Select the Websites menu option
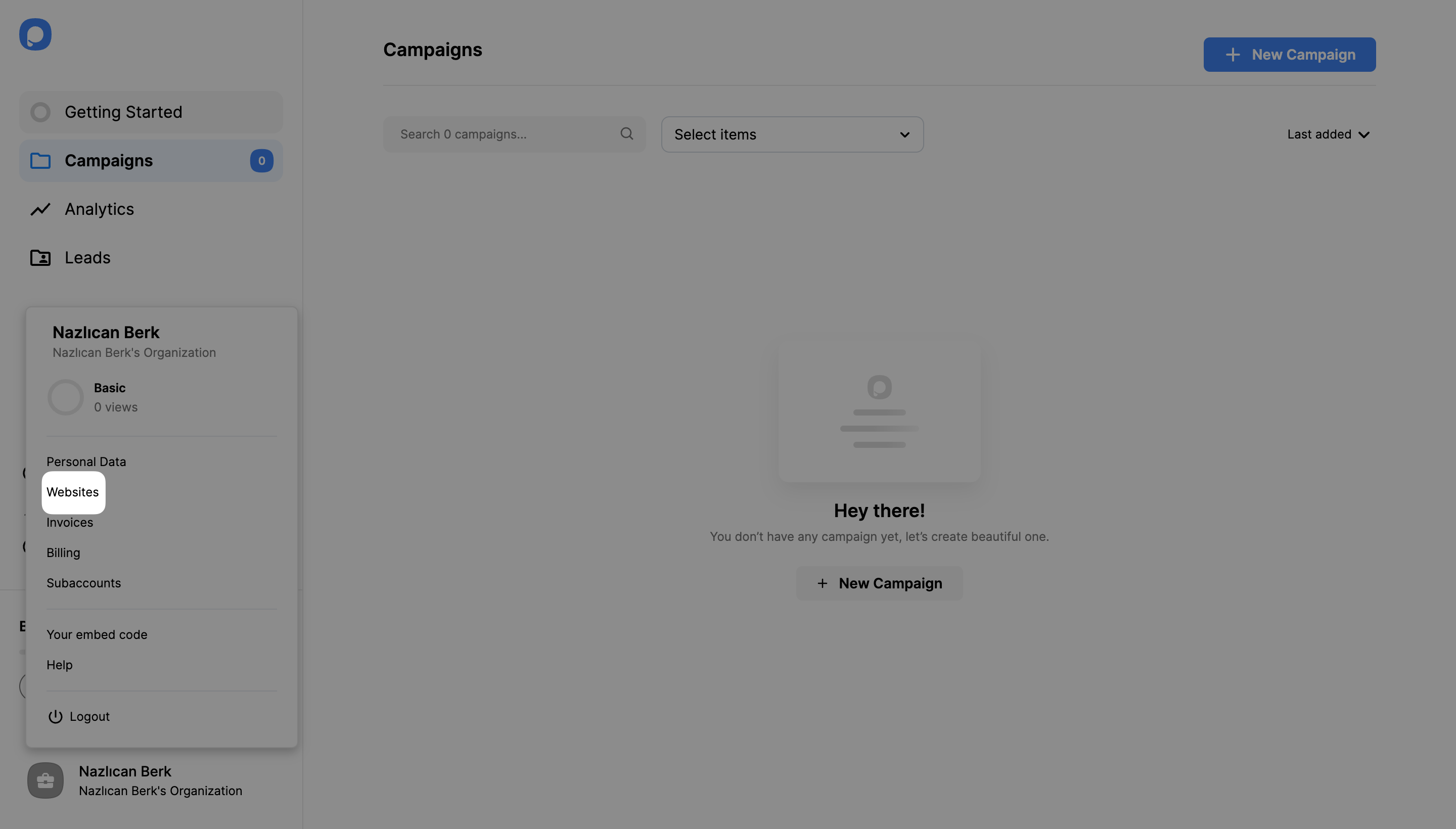The height and width of the screenshot is (829, 1456). click(73, 492)
